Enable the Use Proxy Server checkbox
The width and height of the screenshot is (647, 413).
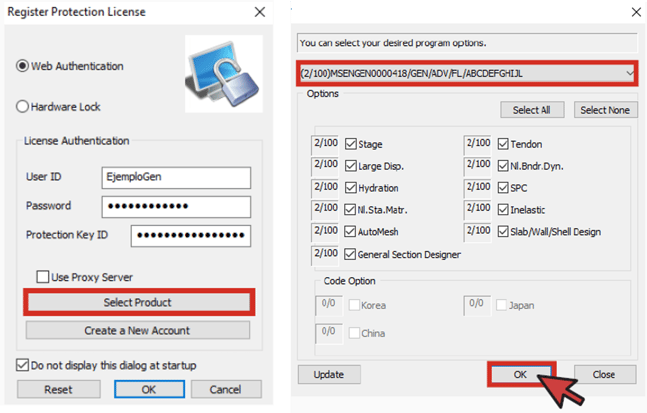pos(43,277)
